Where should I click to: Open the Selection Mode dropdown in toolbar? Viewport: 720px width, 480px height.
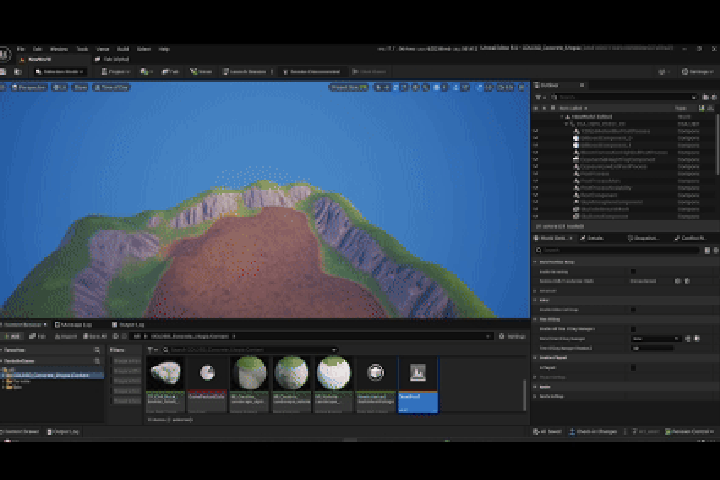pyautogui.click(x=60, y=72)
